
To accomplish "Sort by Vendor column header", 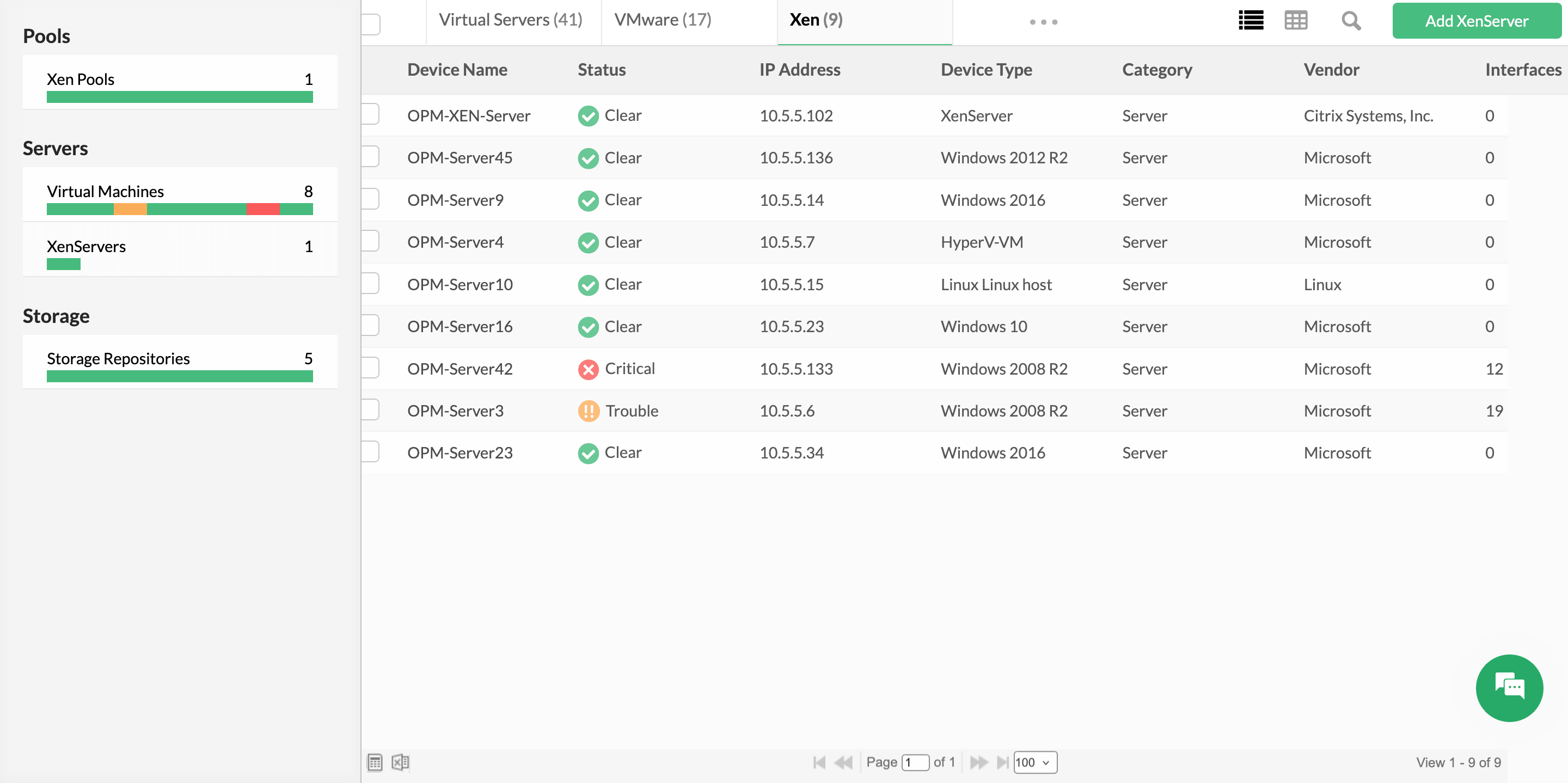I will [1331, 70].
